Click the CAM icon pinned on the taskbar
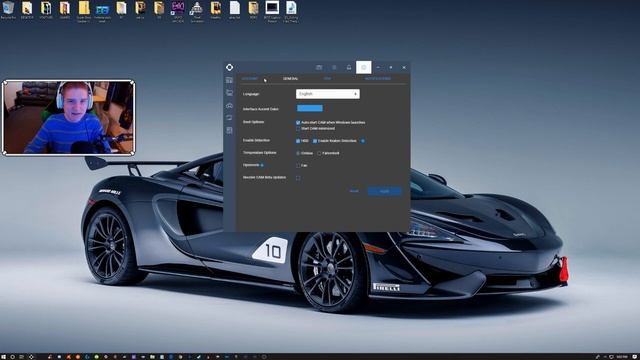 coord(31,357)
